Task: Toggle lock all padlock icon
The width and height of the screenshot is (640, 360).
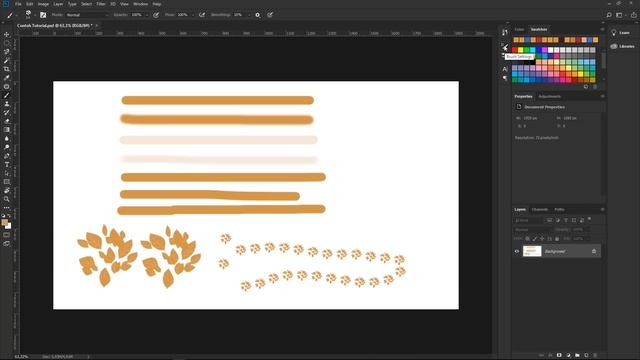Action: pyautogui.click(x=557, y=238)
